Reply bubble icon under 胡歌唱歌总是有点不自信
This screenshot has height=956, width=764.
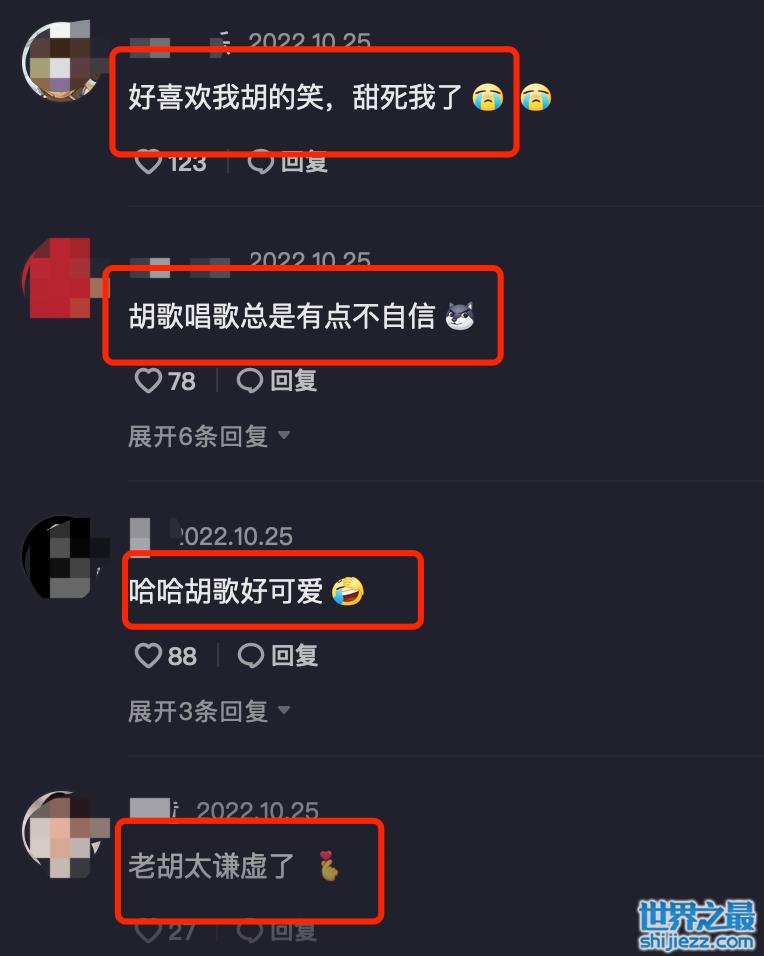[x=250, y=381]
